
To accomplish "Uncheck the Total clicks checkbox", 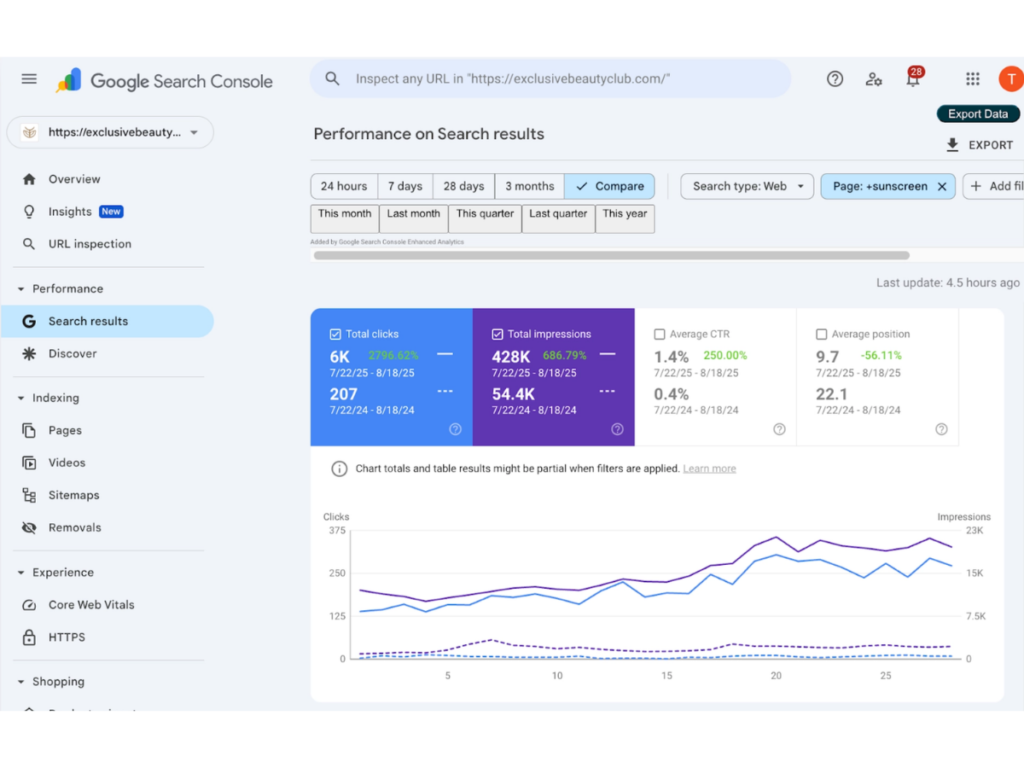I will (x=335, y=334).
